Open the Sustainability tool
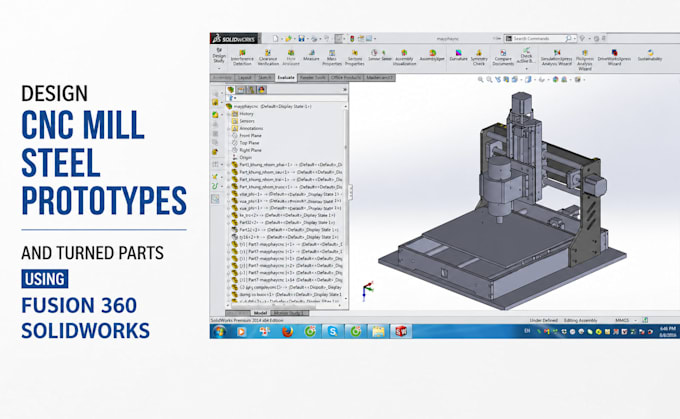 point(650,55)
